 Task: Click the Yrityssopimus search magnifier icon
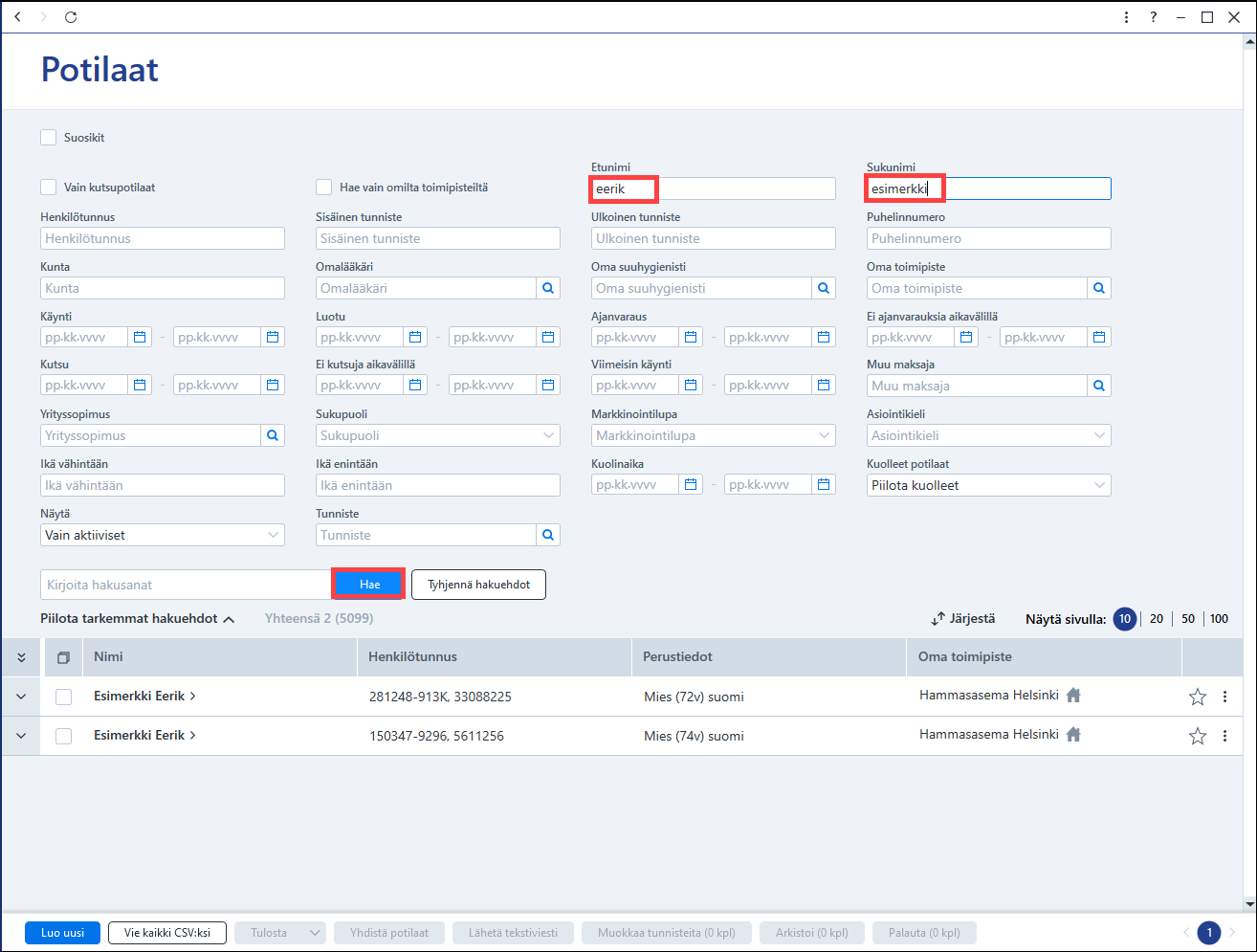(273, 435)
